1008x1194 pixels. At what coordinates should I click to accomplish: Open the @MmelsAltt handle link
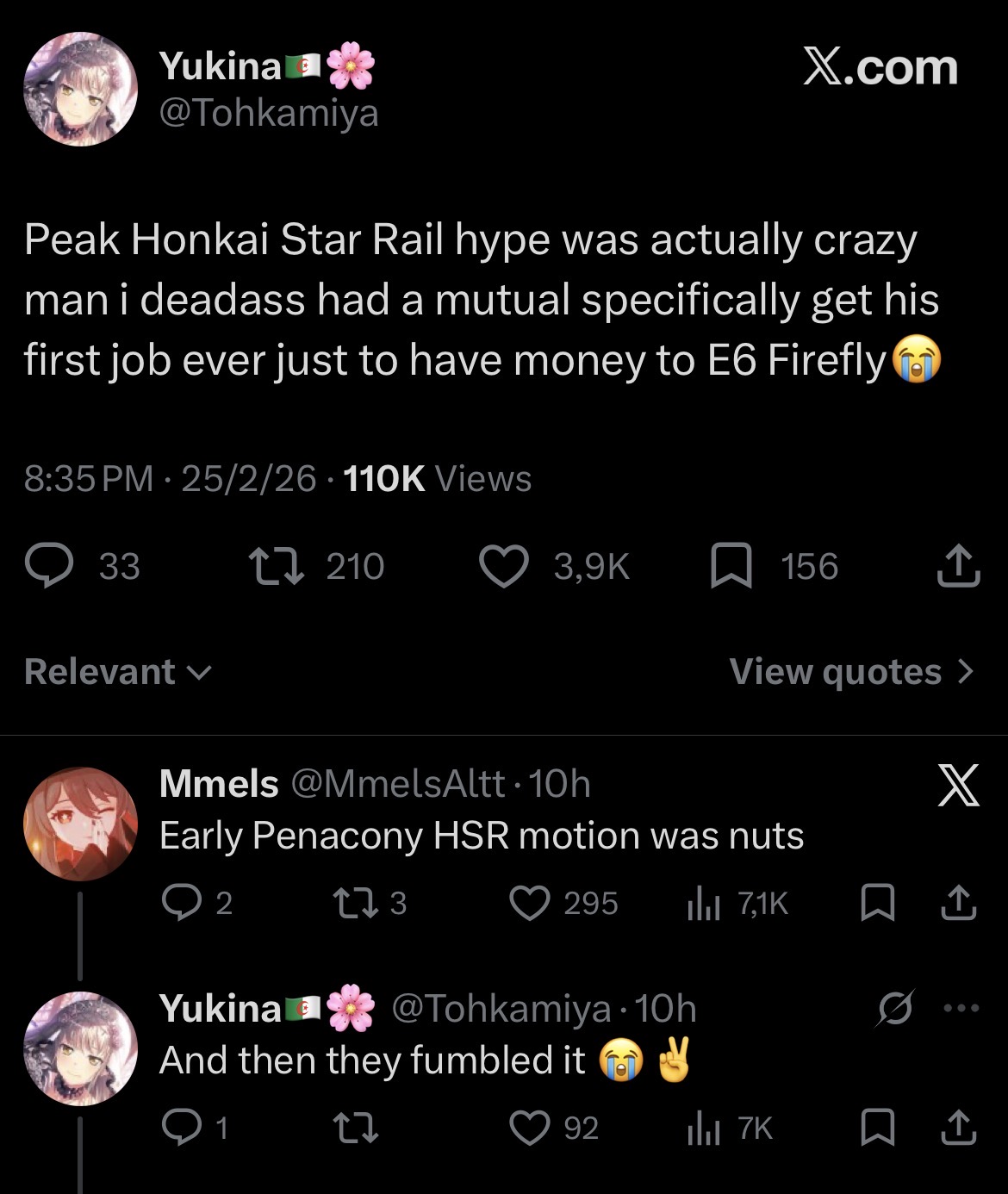tap(398, 784)
